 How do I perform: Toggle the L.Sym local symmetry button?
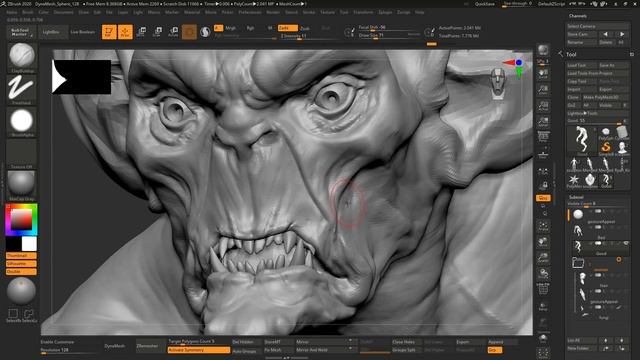pos(543,171)
